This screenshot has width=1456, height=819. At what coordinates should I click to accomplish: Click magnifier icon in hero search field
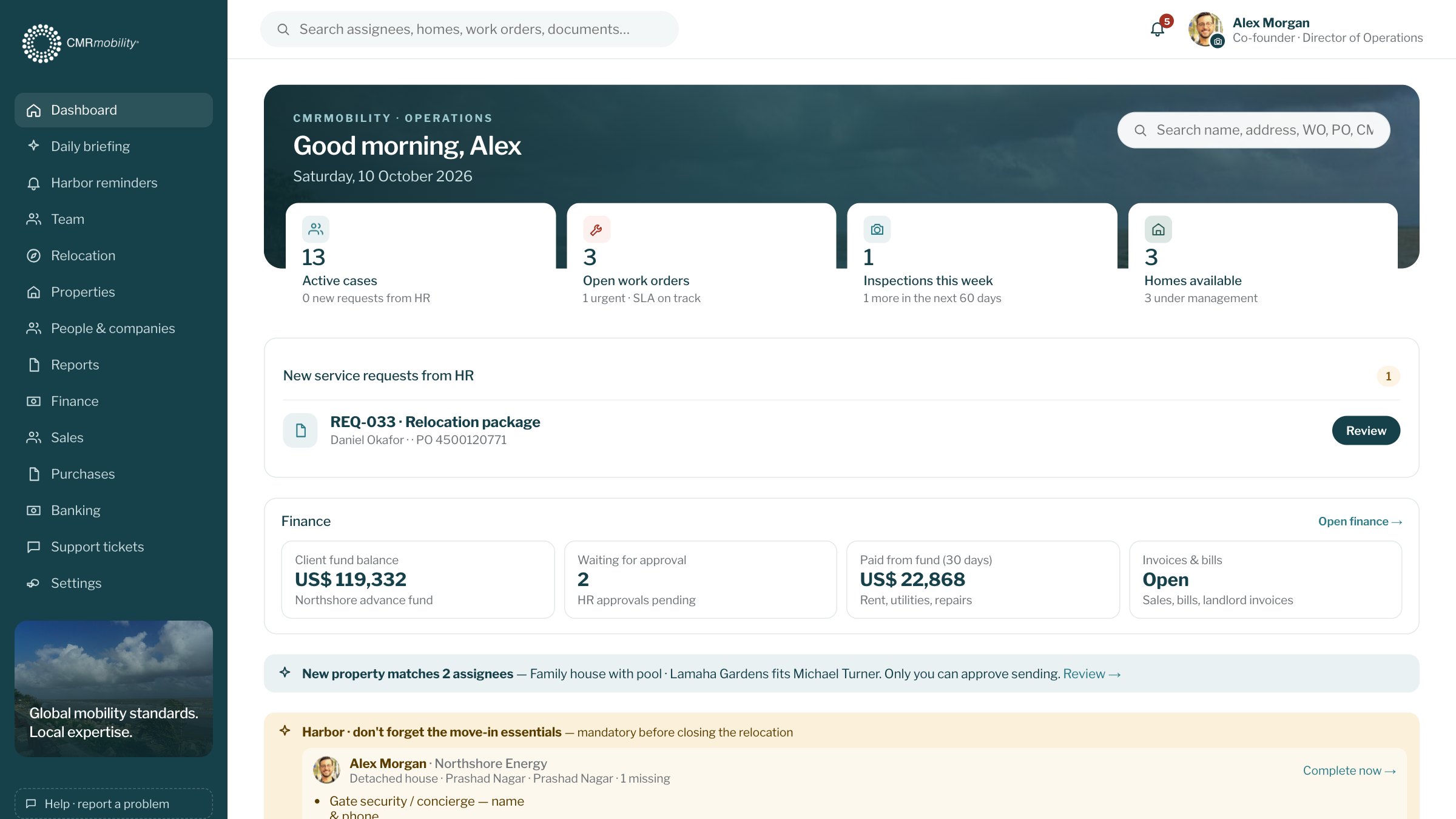click(1141, 130)
